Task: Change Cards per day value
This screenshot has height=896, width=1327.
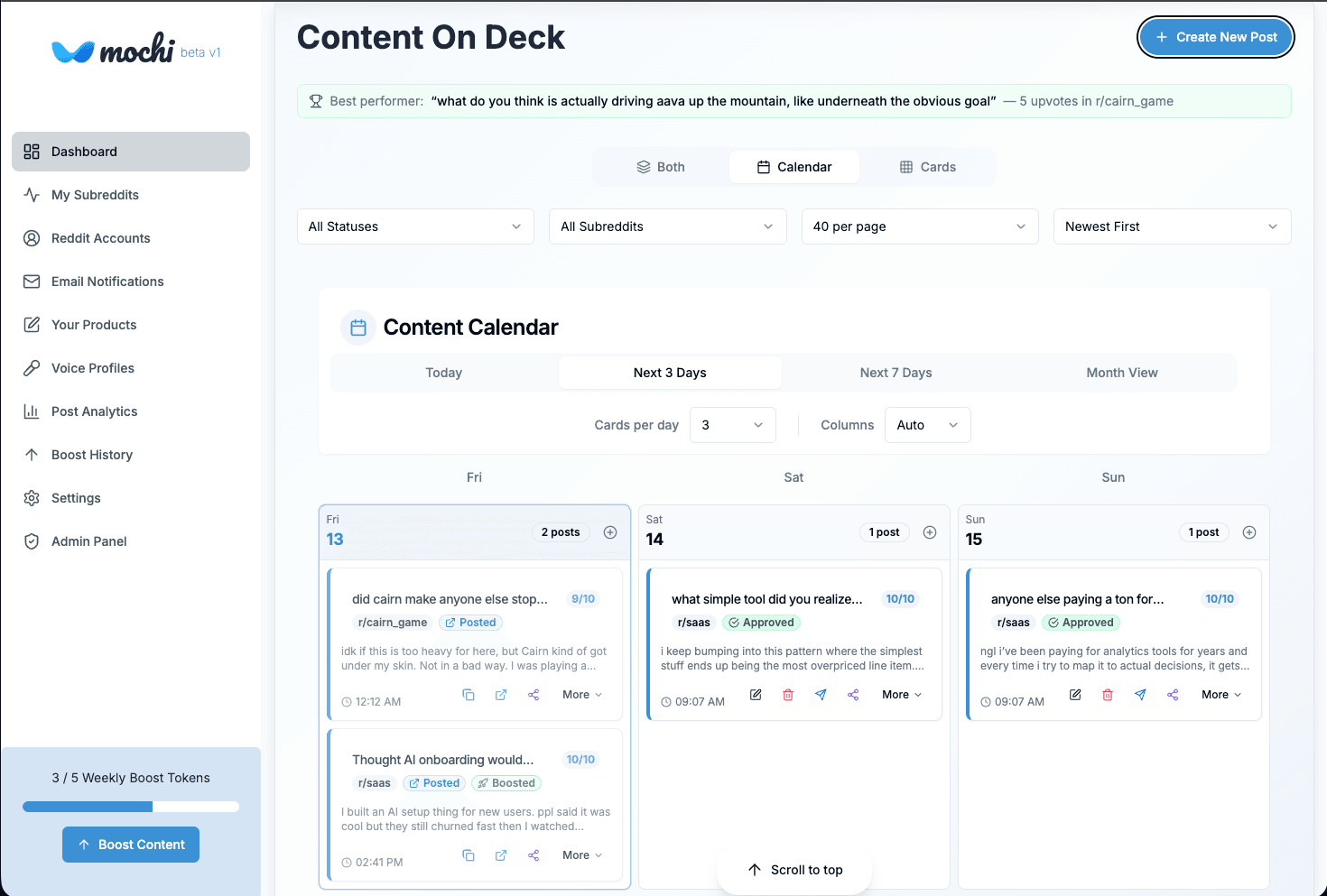Action: click(x=732, y=424)
